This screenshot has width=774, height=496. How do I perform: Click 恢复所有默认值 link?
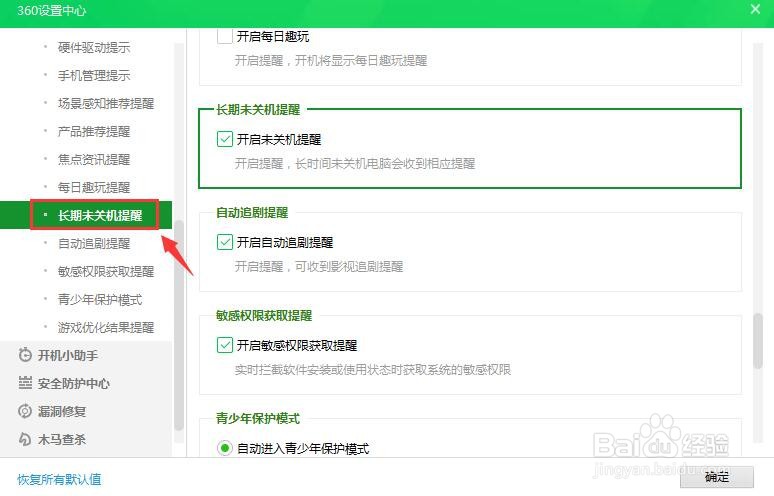point(59,479)
